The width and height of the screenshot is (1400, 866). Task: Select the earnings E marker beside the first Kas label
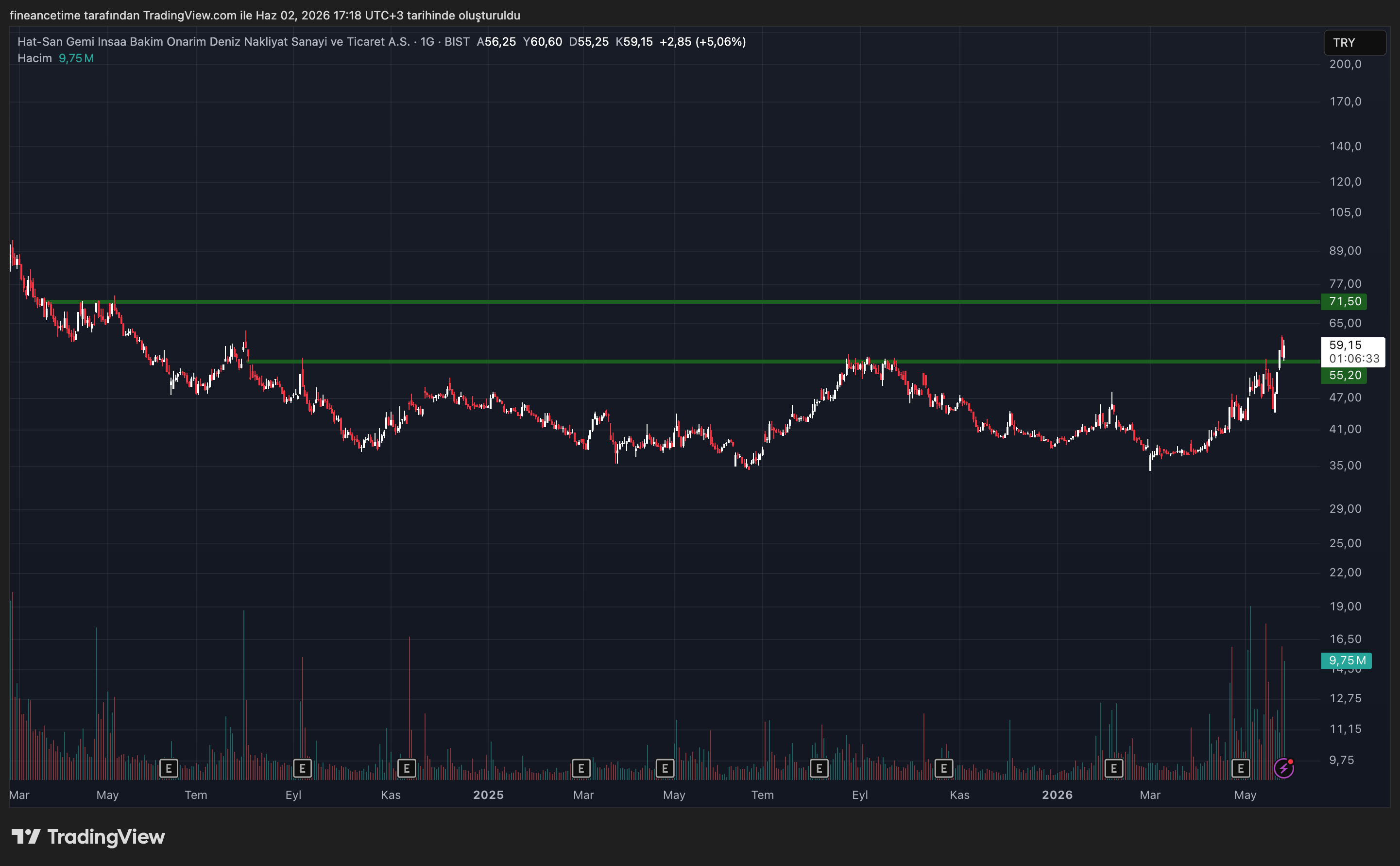click(x=407, y=768)
